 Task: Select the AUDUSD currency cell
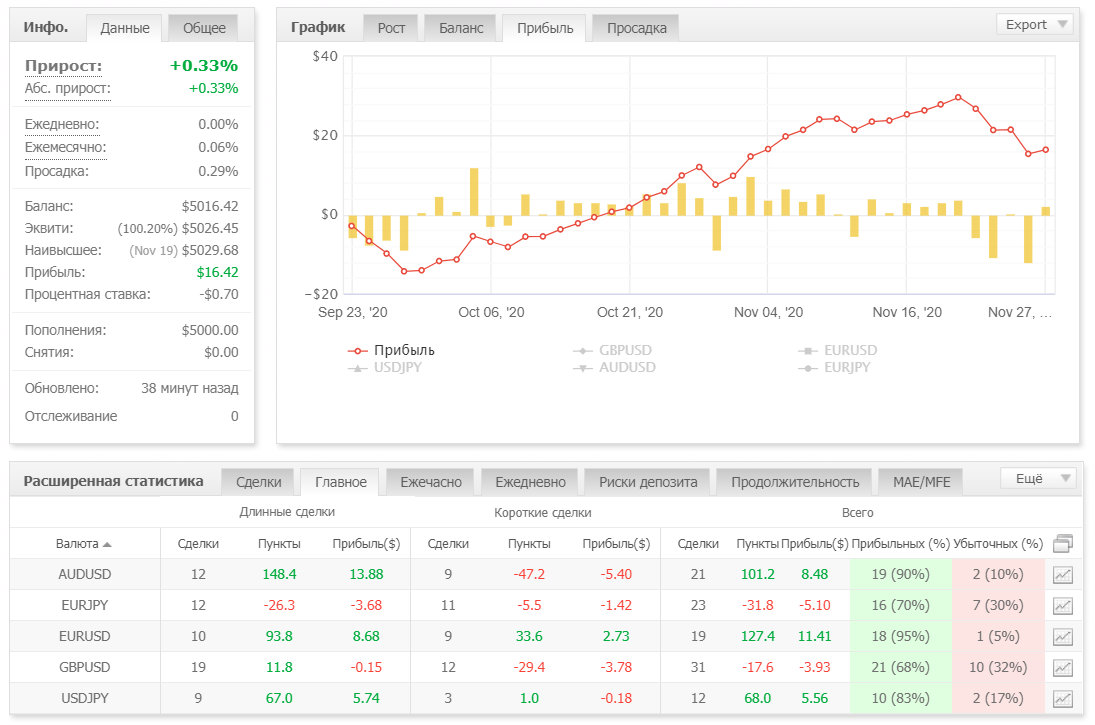[84, 575]
